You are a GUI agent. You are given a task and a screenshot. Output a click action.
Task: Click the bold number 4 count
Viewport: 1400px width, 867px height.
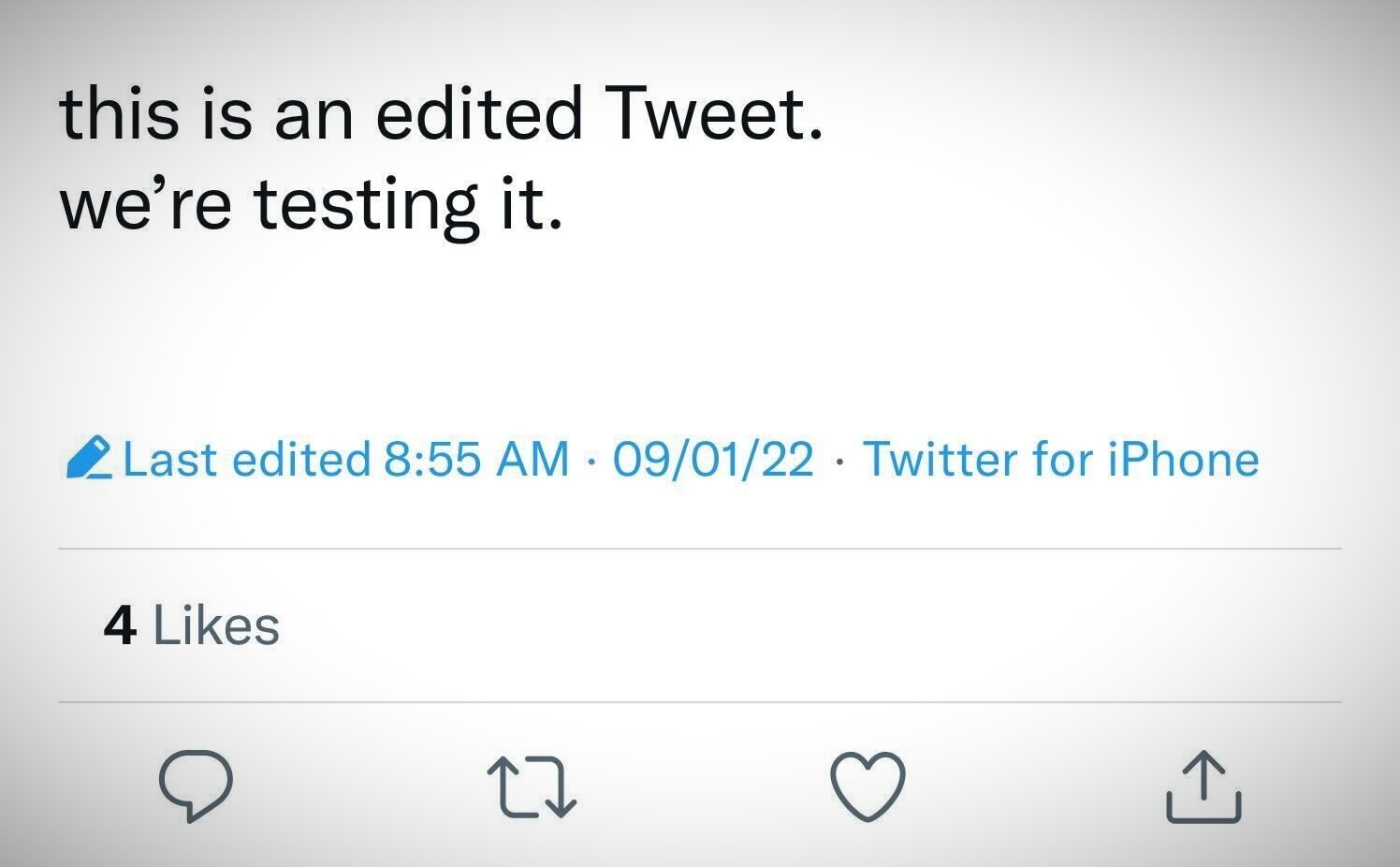pyautogui.click(x=120, y=625)
